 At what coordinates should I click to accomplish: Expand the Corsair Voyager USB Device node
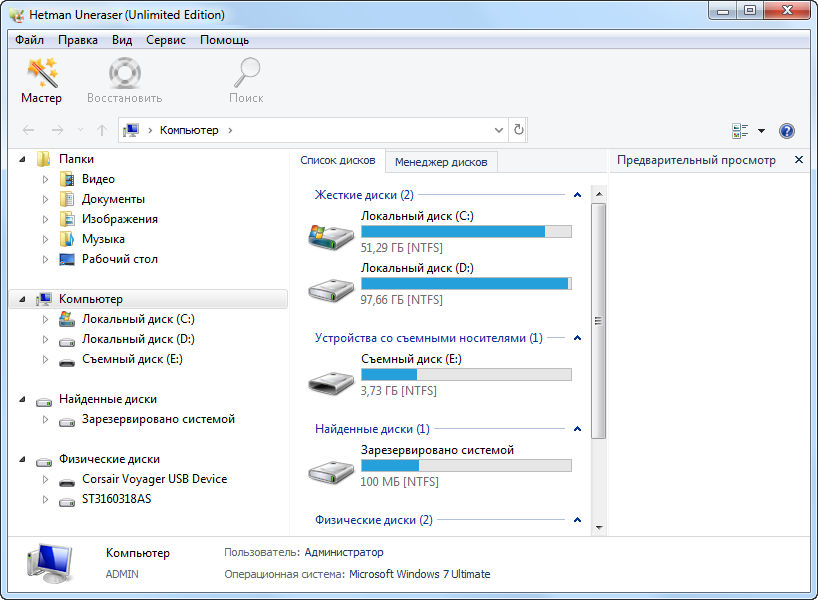45,479
